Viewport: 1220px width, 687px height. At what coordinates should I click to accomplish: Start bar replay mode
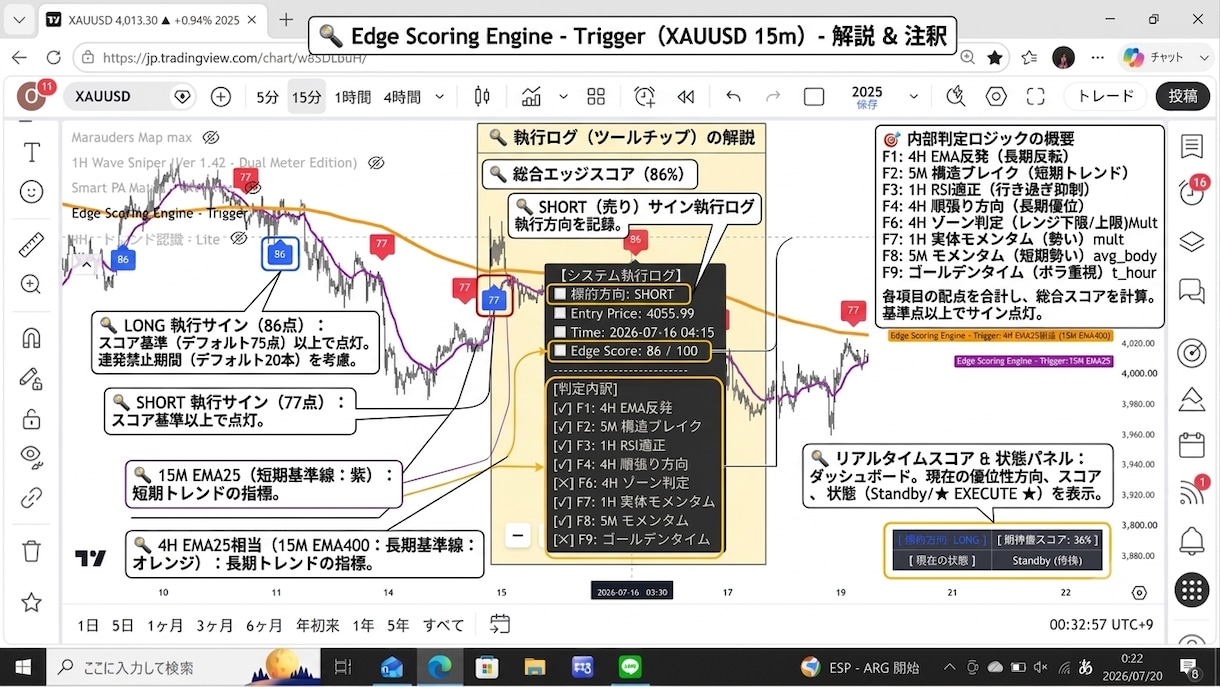[686, 97]
